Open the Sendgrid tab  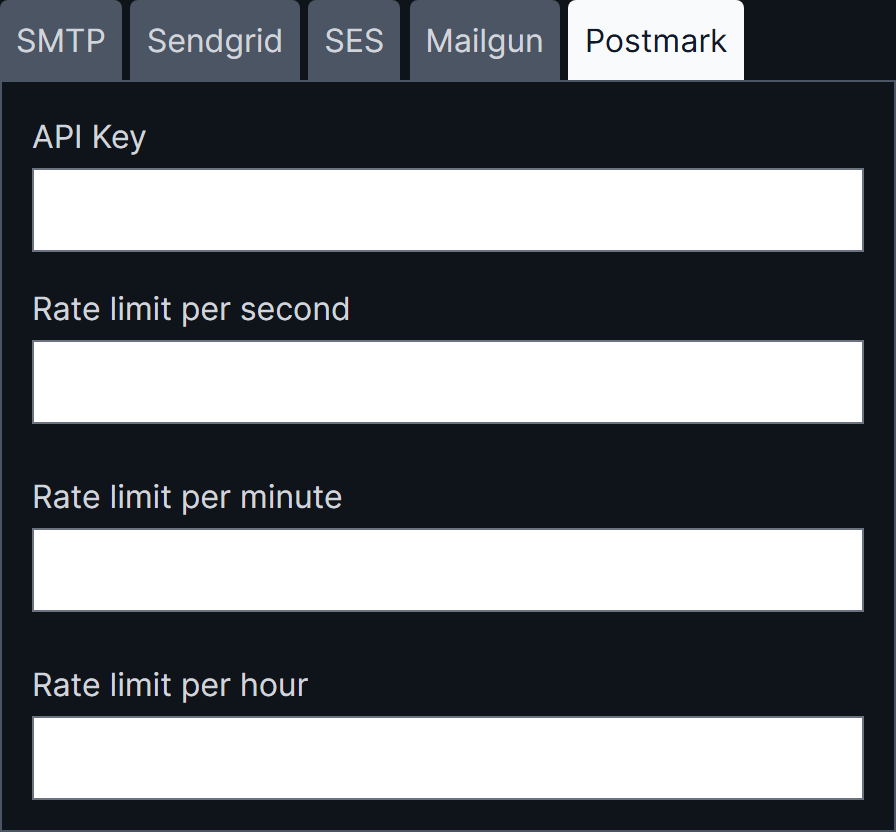[215, 41]
